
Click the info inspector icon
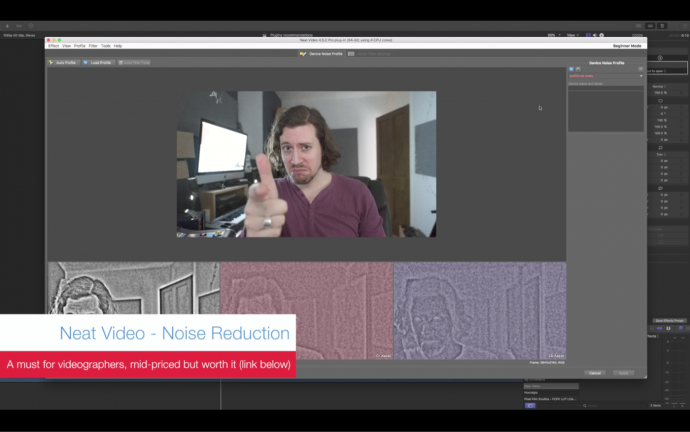point(602,35)
